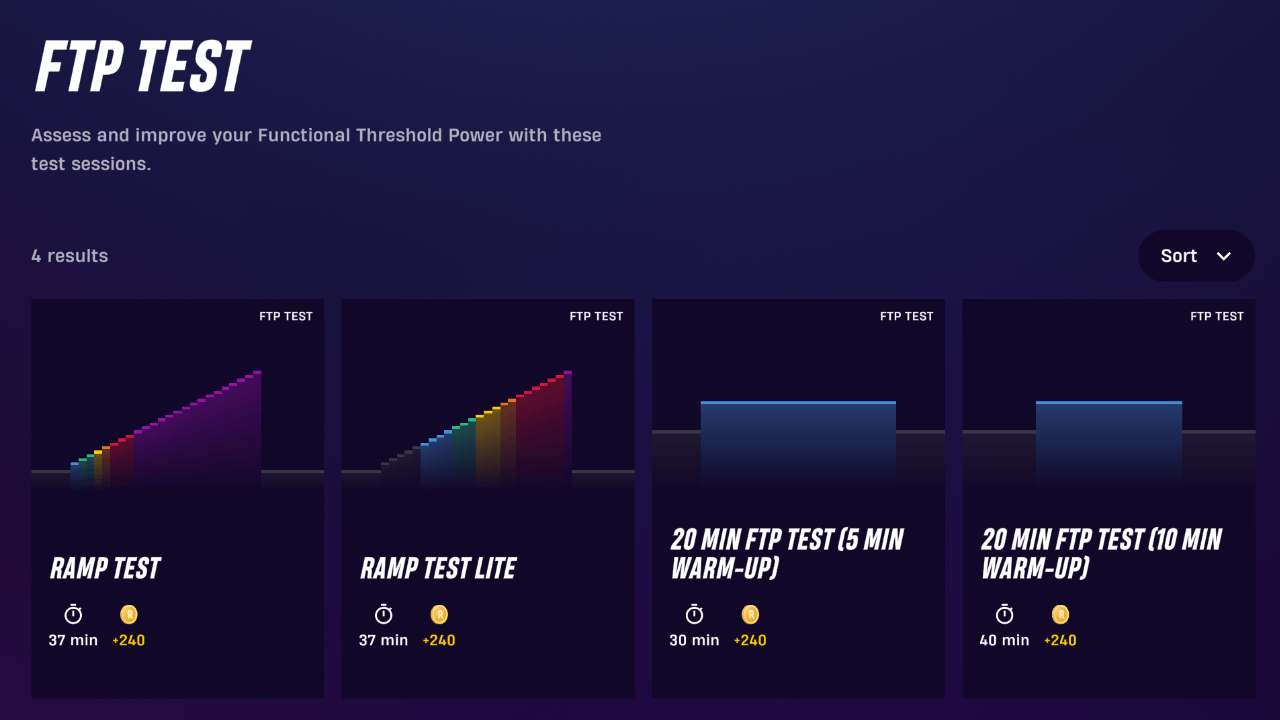The height and width of the screenshot is (720, 1280).
Task: Click the coin reward icon under Ramp Test
Action: [128, 614]
